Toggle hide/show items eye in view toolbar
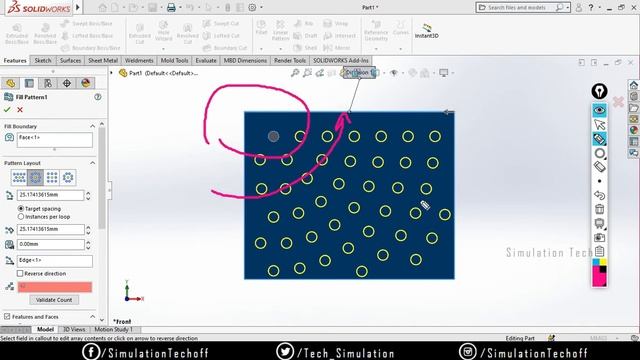Screen dimensions: 640x360 (394, 73)
